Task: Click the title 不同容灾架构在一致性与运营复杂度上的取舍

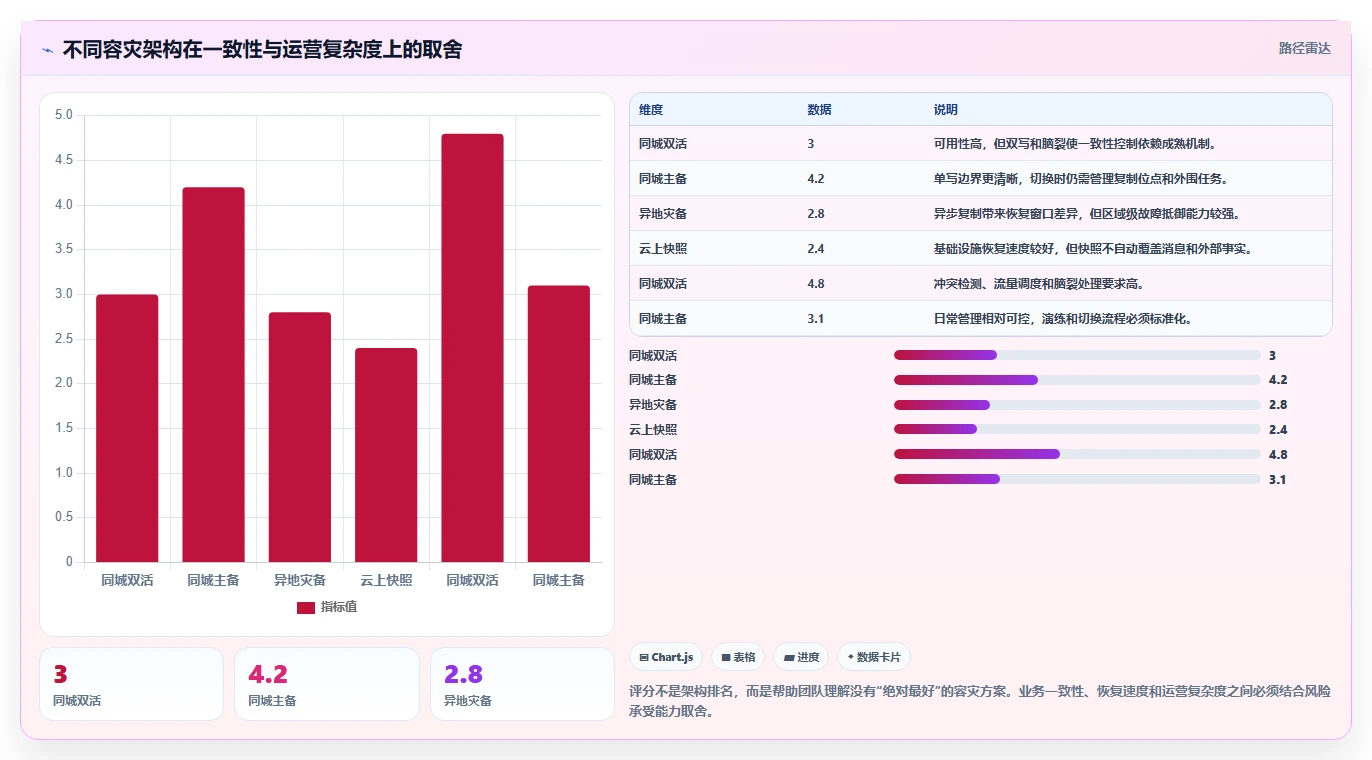Action: [x=262, y=49]
